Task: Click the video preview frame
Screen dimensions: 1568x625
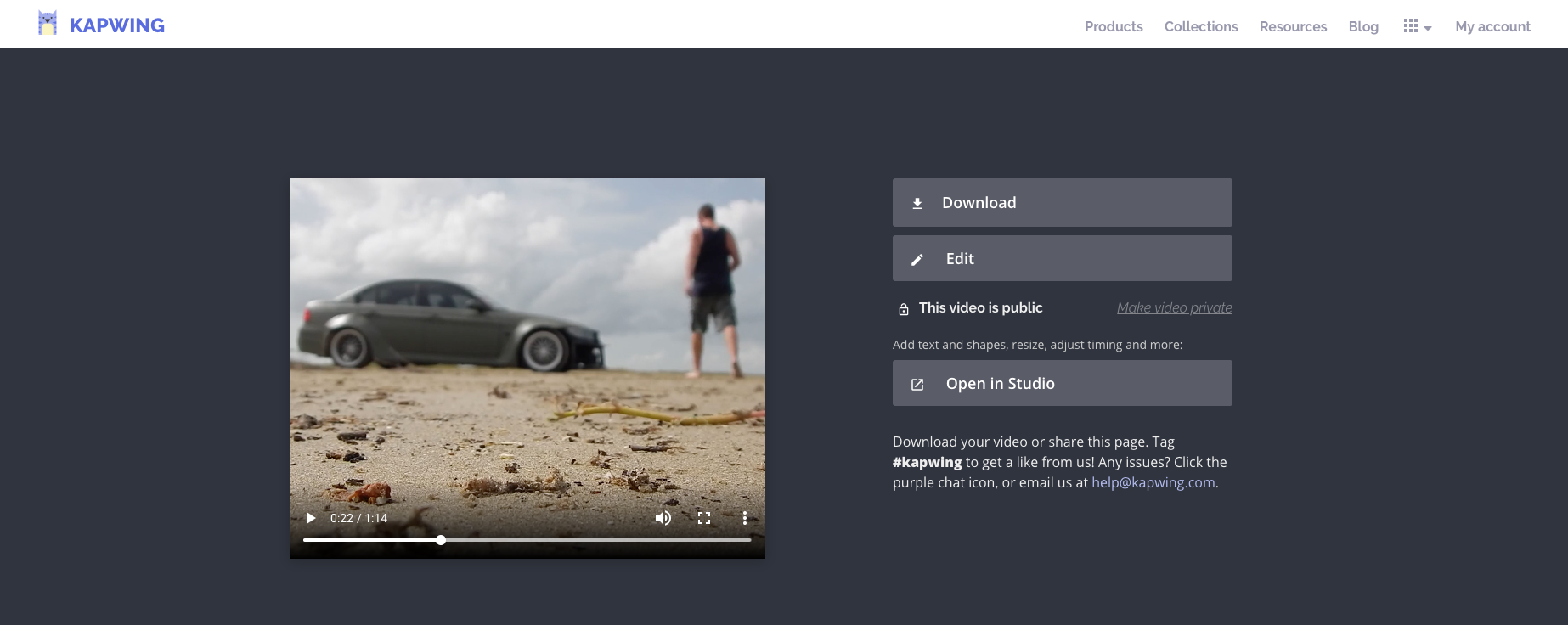Action: 527,340
